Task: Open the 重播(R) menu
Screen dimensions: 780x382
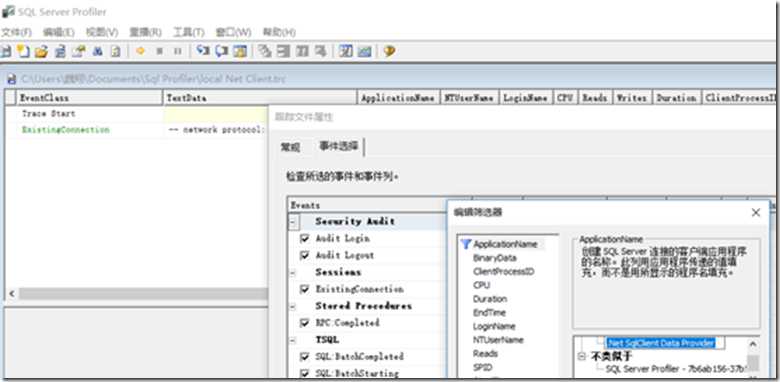Action: [x=145, y=32]
